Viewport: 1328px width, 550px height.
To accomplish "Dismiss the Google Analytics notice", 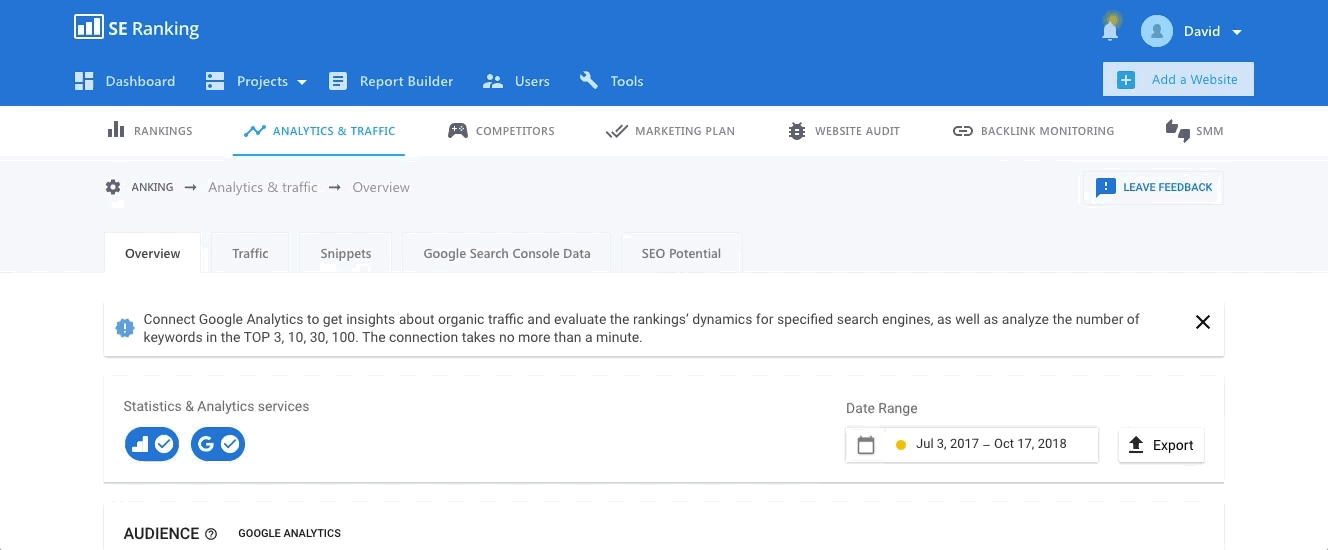I will (x=1203, y=322).
